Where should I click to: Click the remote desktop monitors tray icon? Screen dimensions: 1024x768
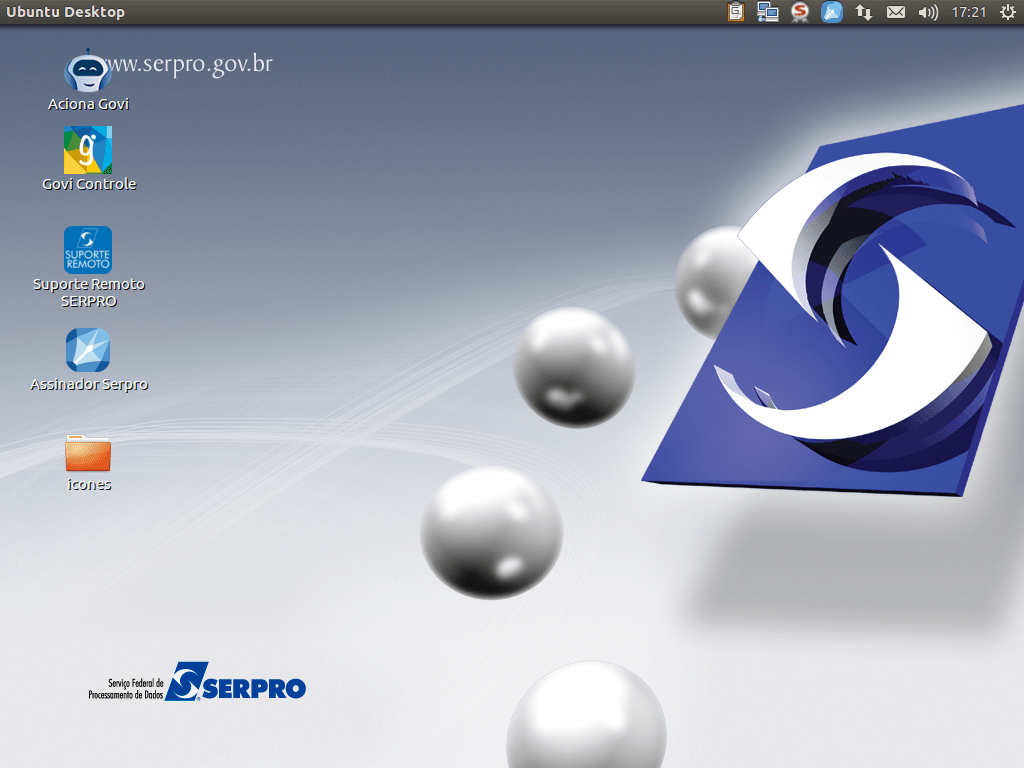click(x=767, y=12)
